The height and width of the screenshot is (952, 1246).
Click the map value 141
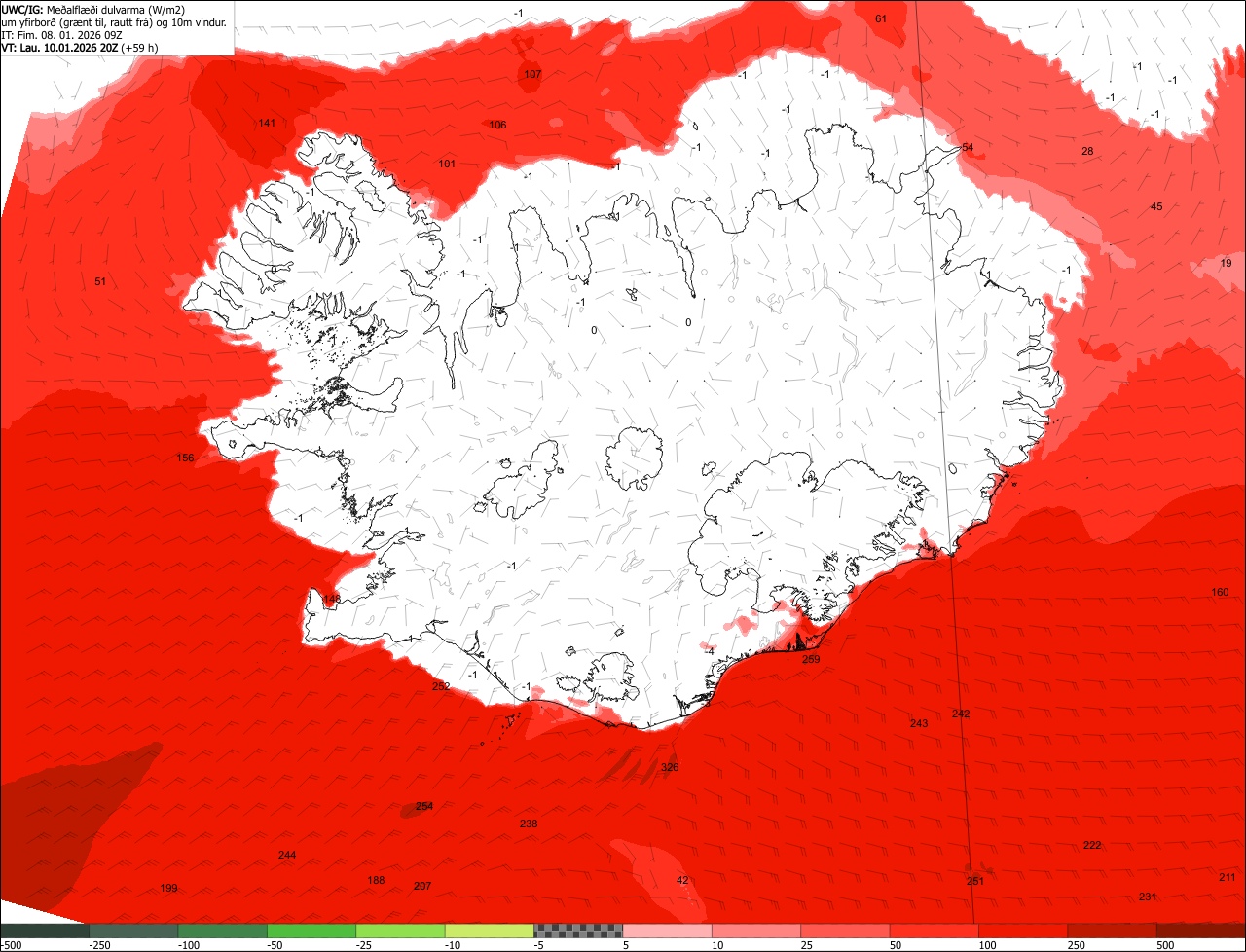tap(267, 123)
